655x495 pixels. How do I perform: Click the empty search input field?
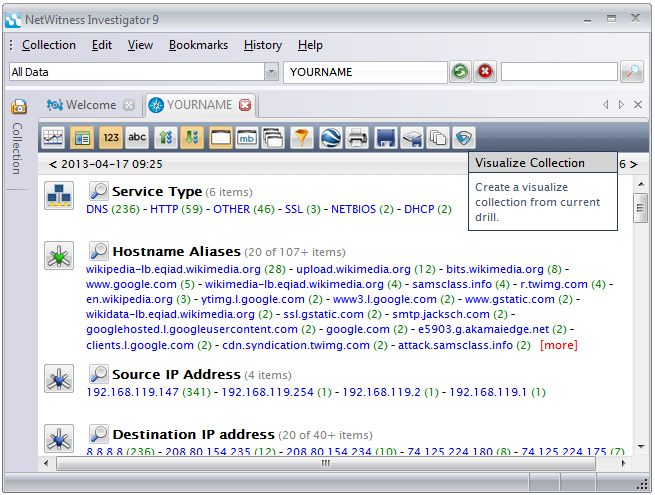pos(559,72)
